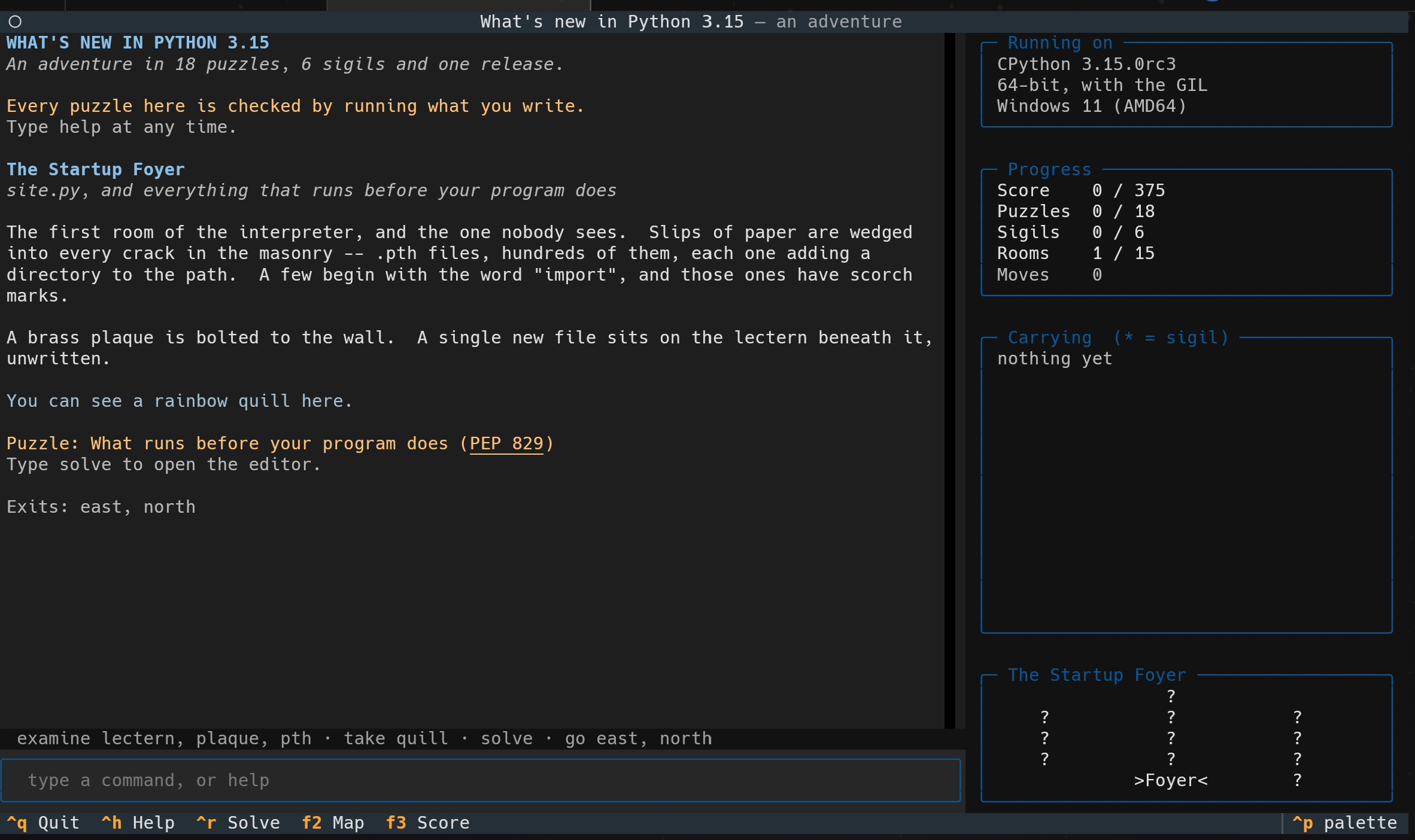This screenshot has height=840, width=1415.
Task: Click Solve in the footer bar
Action: pos(238,823)
